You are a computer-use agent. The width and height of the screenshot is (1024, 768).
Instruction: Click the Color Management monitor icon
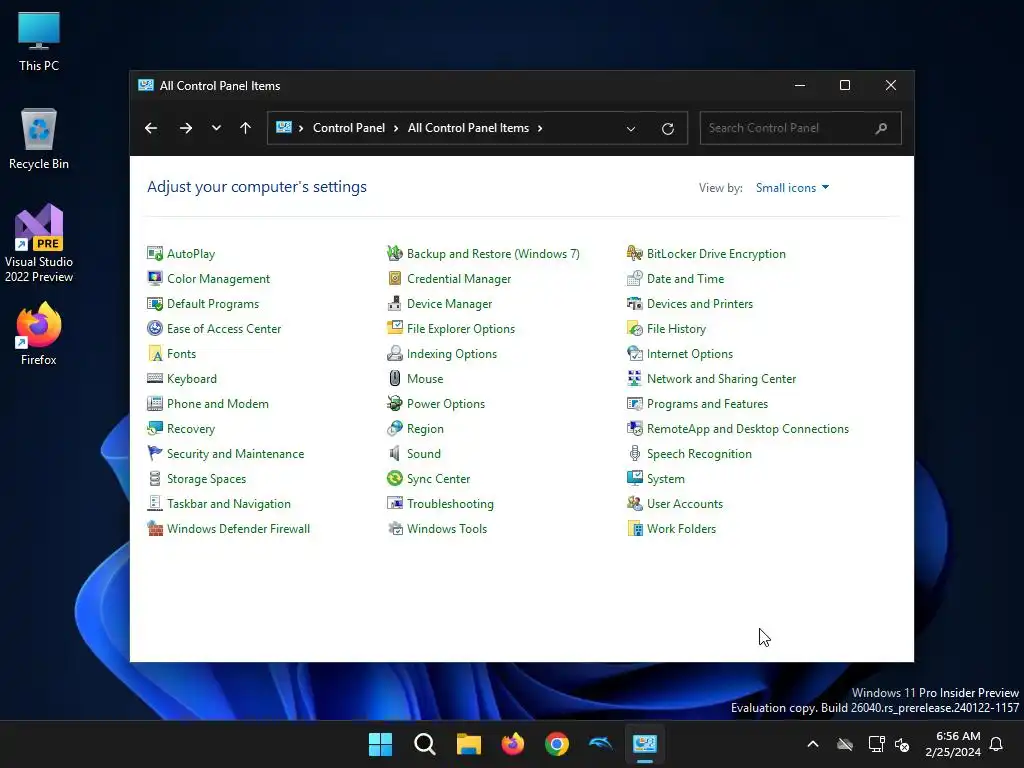click(155, 278)
